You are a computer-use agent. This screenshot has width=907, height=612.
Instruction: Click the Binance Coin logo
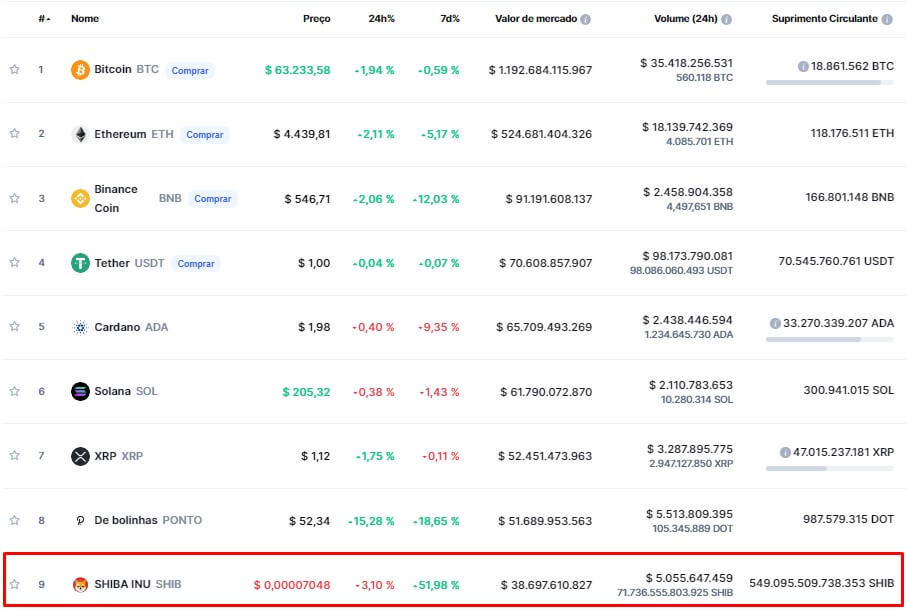[x=80, y=198]
